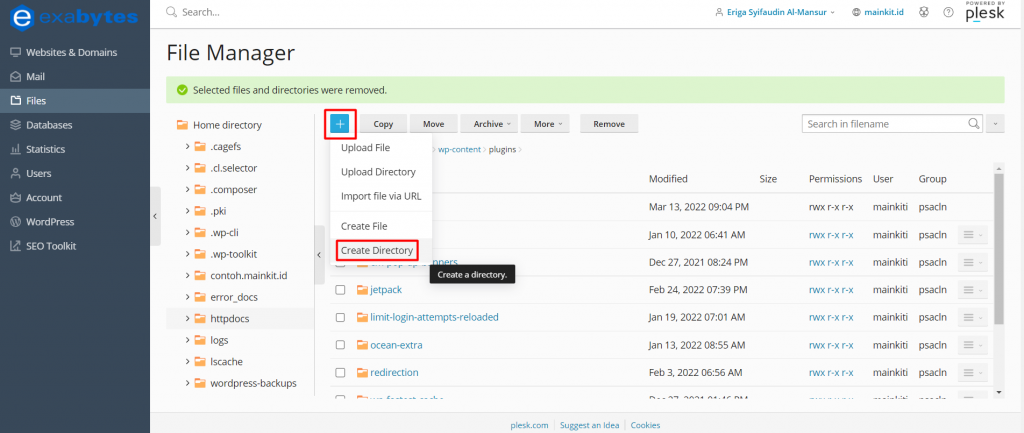Select Create Directory menu entry
The height and width of the screenshot is (433, 1024).
pyautogui.click(x=377, y=250)
